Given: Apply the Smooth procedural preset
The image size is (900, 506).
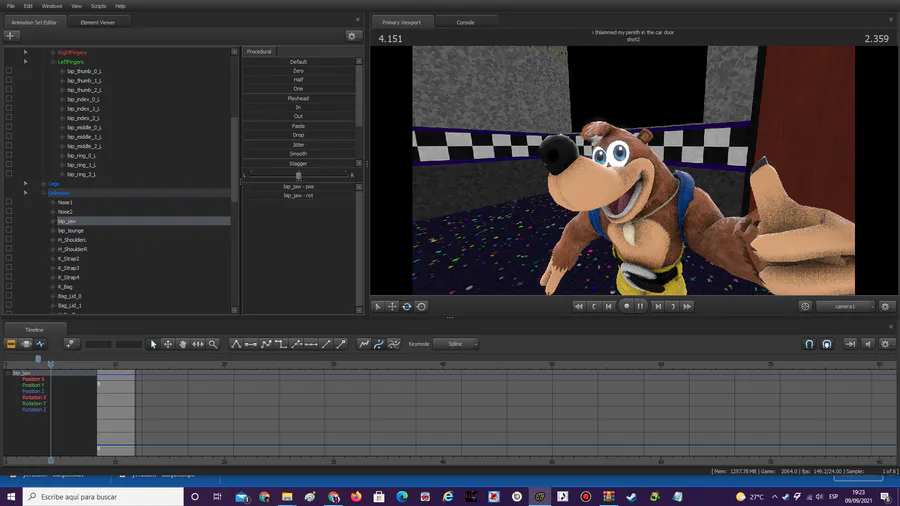Looking at the screenshot, I should click(298, 154).
